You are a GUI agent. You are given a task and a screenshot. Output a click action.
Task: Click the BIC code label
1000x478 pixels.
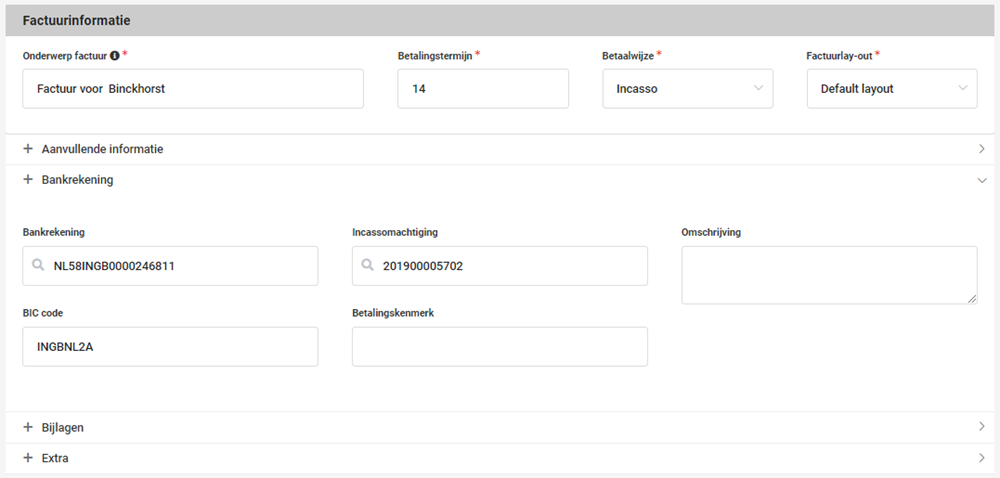click(x=43, y=314)
